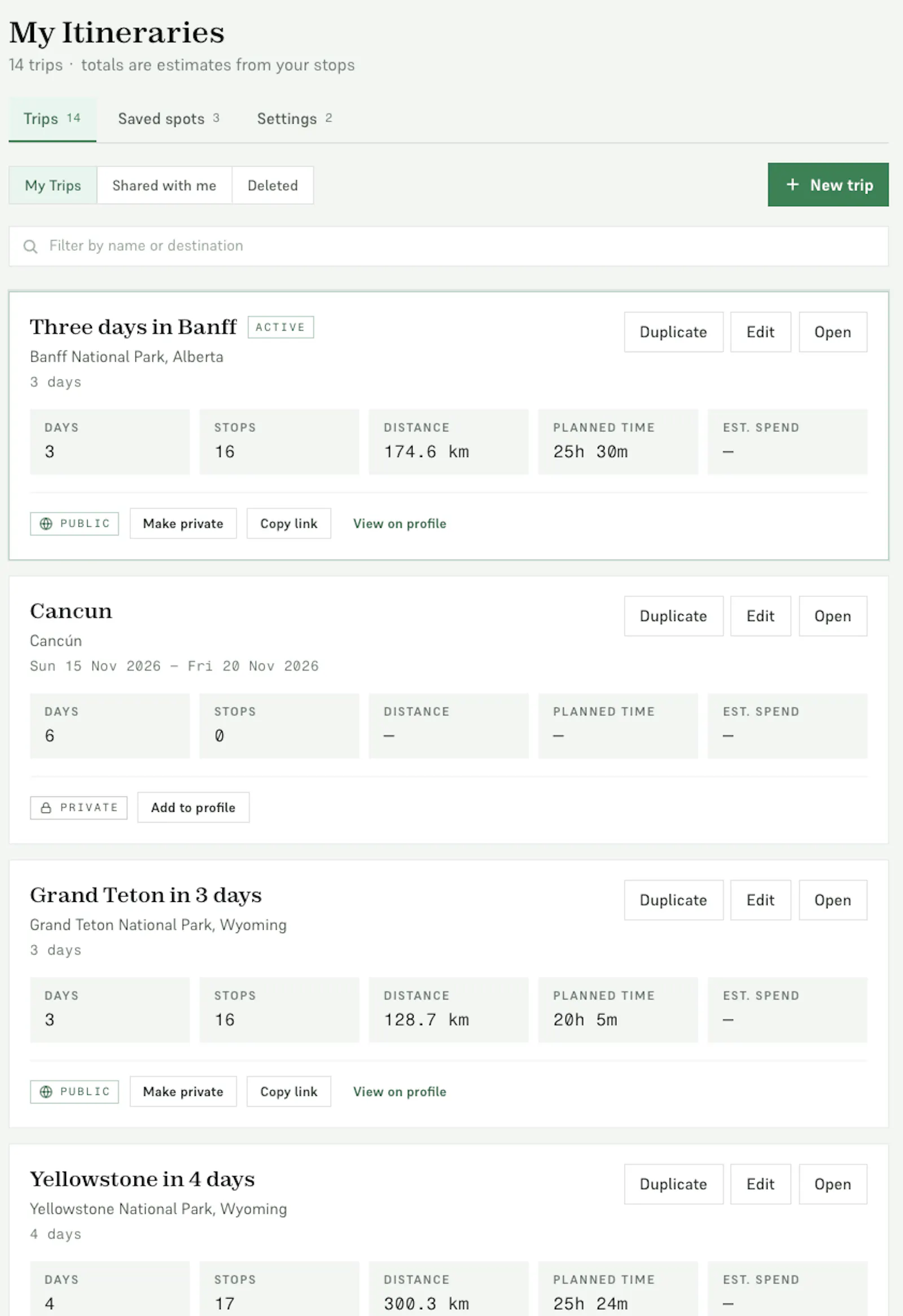This screenshot has width=903, height=1316.
Task: Click the My Itineraries heading
Action: pyautogui.click(x=117, y=33)
